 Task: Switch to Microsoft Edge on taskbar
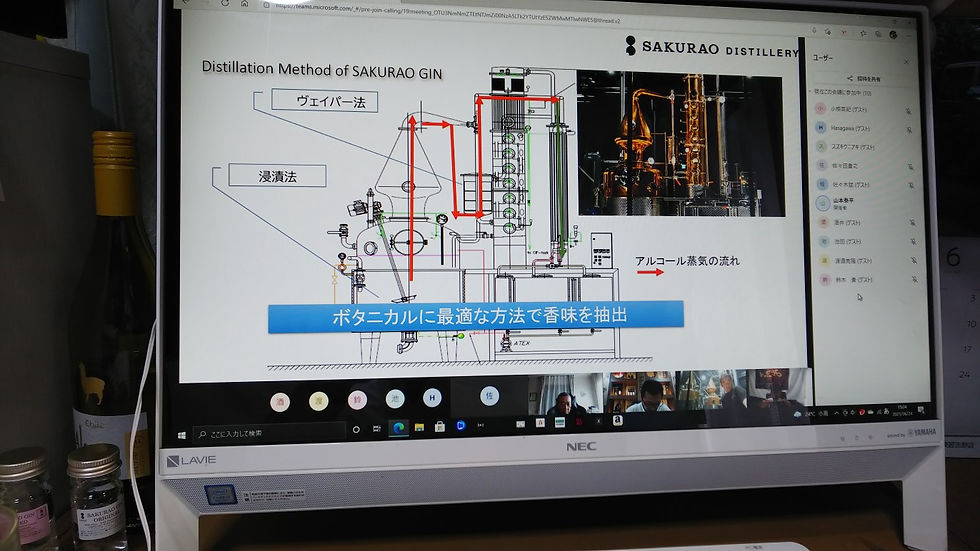click(398, 427)
